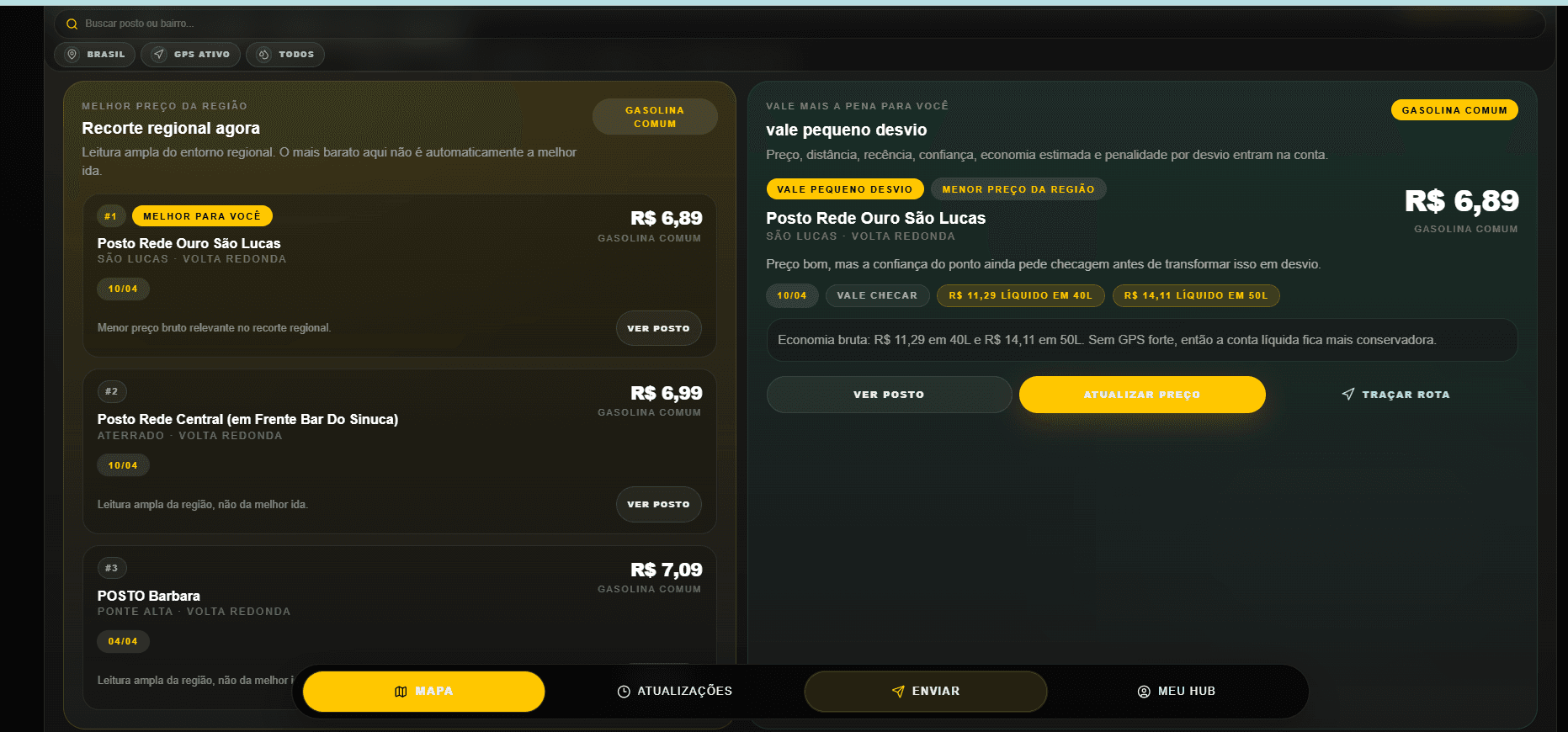
Task: Click the user icon for Meu Hub
Action: point(1144,692)
